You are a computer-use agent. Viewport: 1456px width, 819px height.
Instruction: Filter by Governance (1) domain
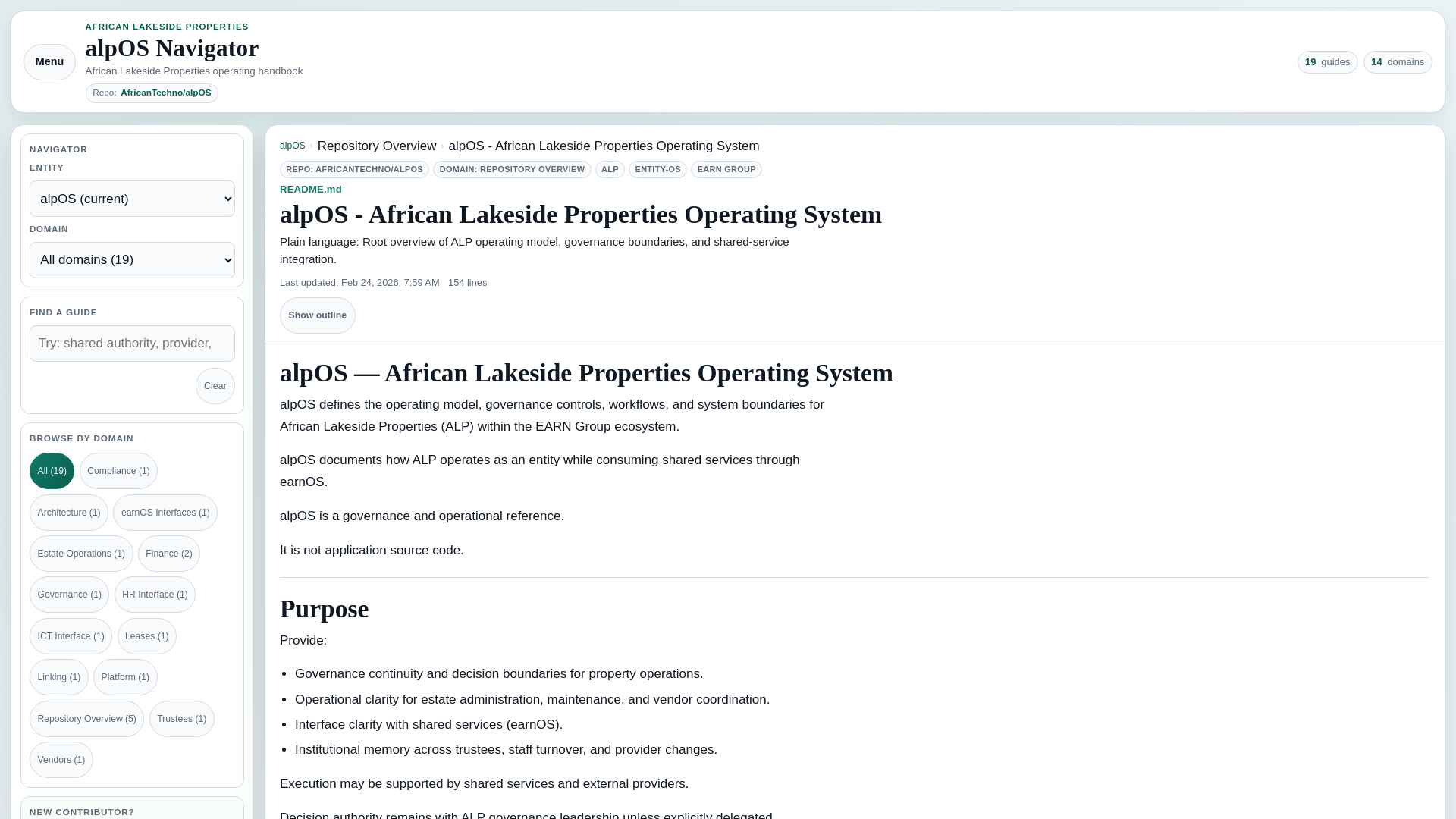(69, 595)
